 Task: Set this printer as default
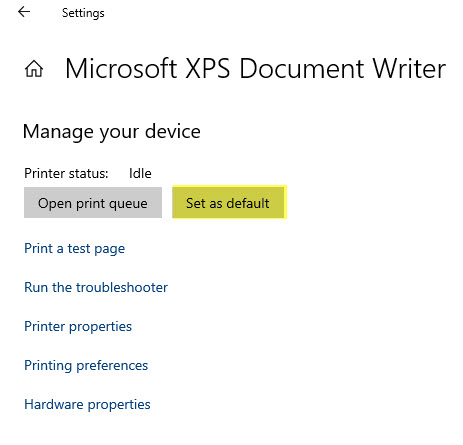(229, 202)
